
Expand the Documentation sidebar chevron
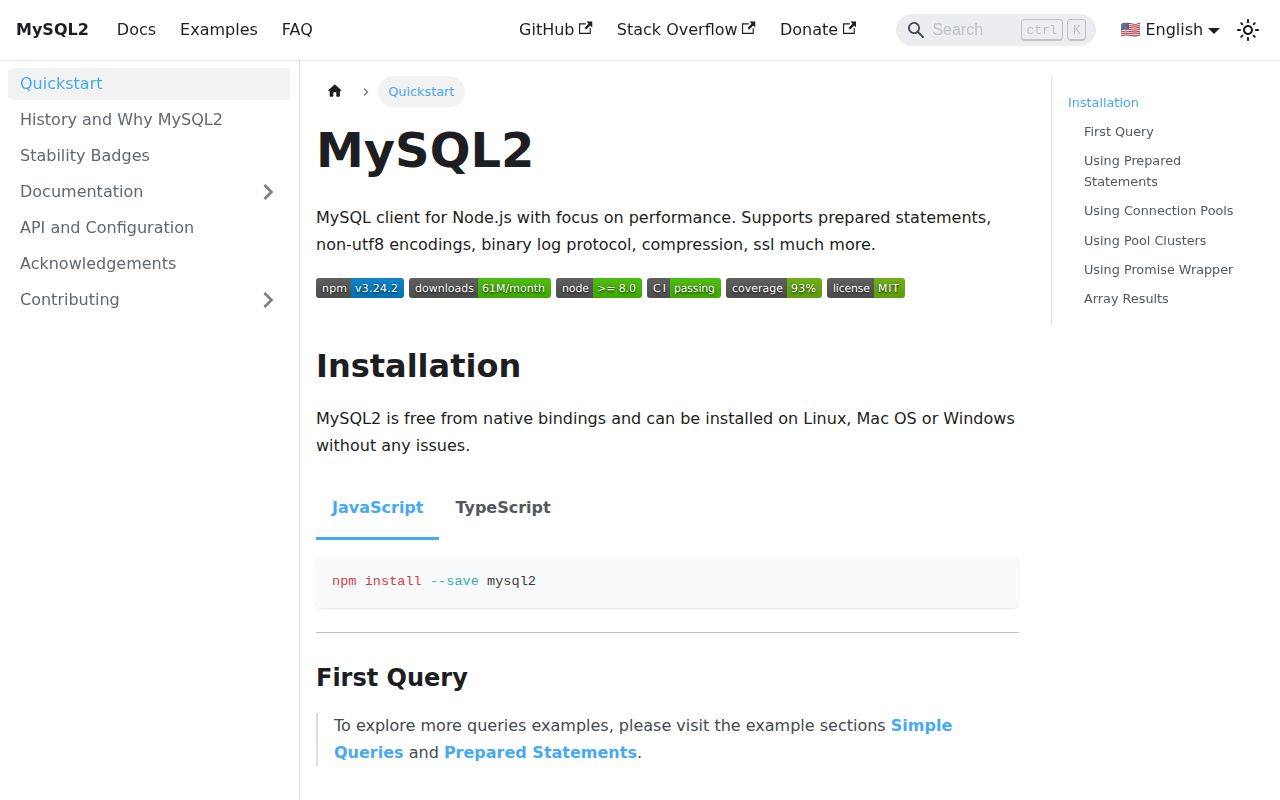268,191
